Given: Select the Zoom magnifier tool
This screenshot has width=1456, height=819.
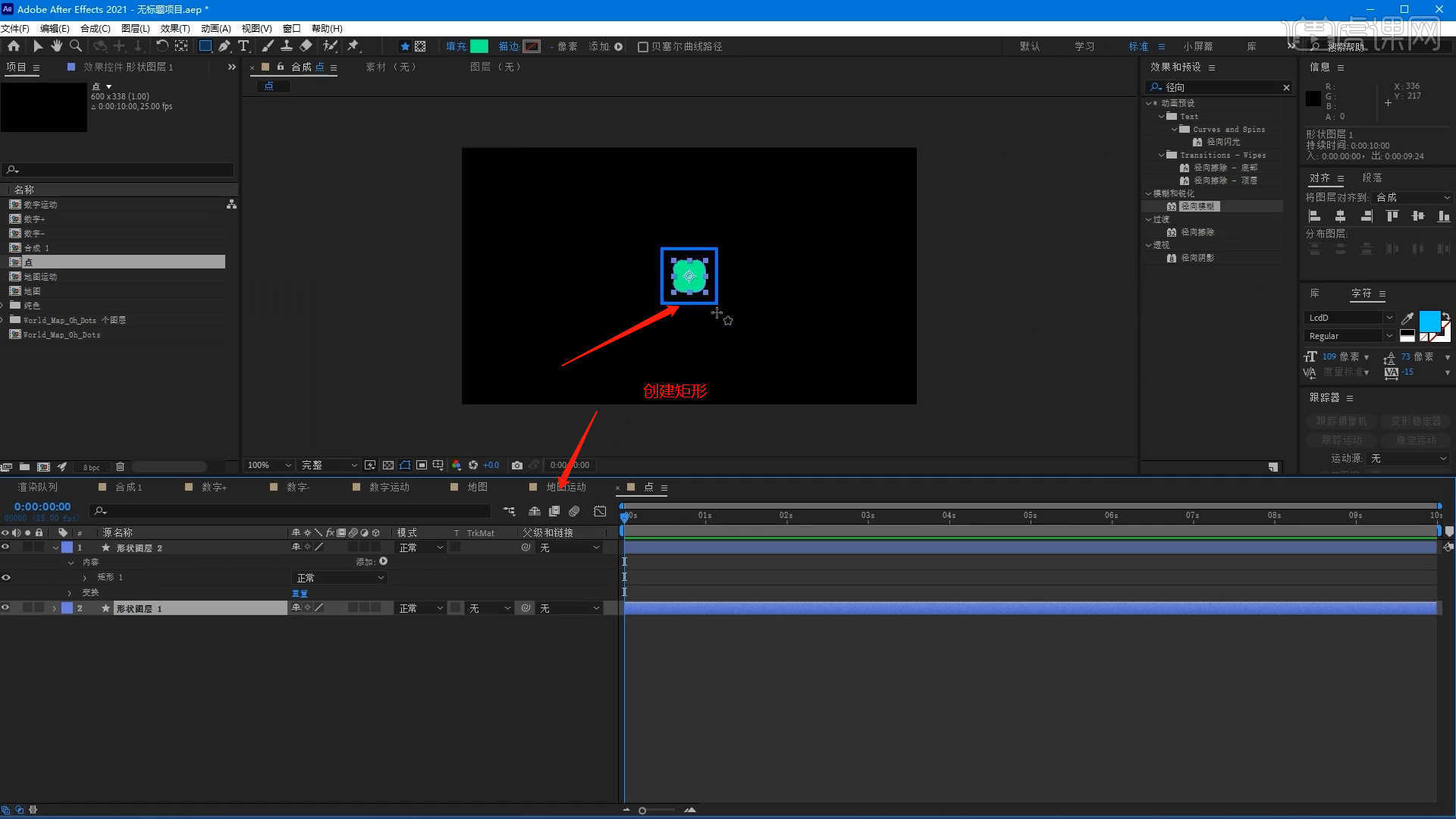Looking at the screenshot, I should coord(75,46).
